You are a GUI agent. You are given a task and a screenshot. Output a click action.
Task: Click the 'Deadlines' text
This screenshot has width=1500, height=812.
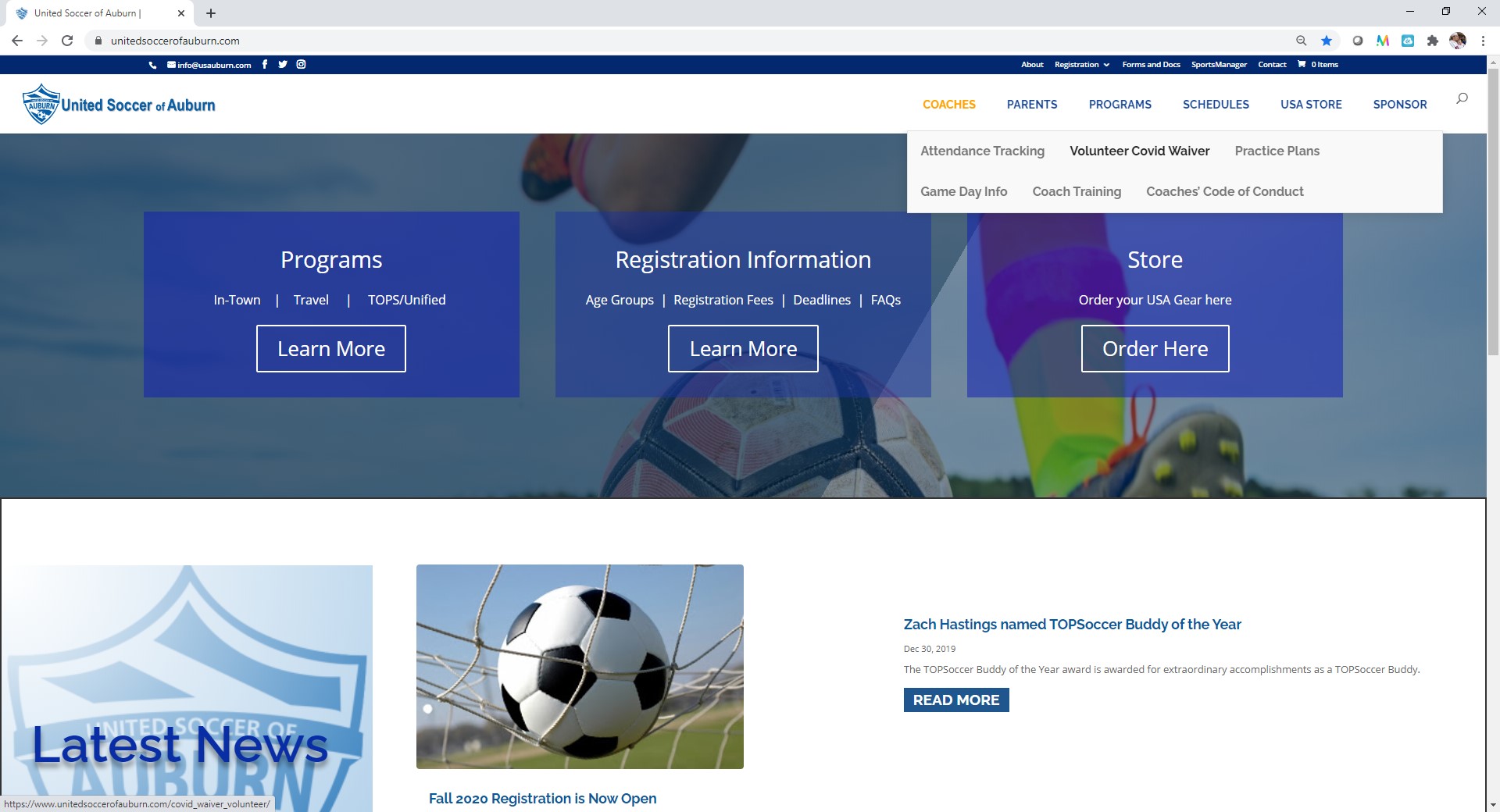(x=822, y=300)
